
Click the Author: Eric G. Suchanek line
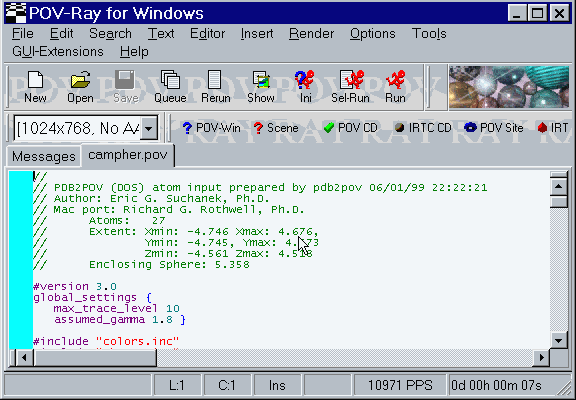pyautogui.click(x=151, y=199)
